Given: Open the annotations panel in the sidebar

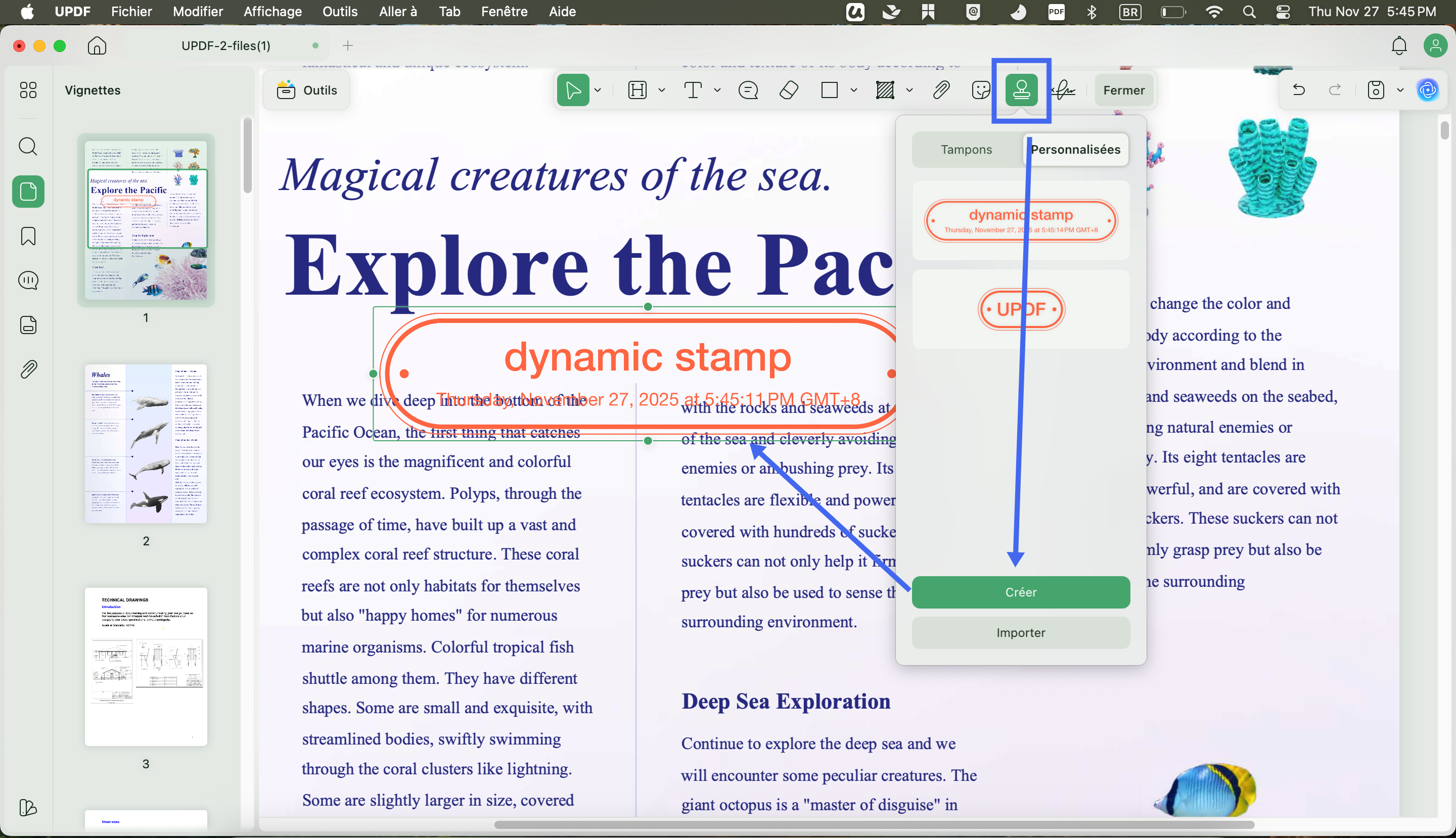Looking at the screenshot, I should (x=28, y=281).
